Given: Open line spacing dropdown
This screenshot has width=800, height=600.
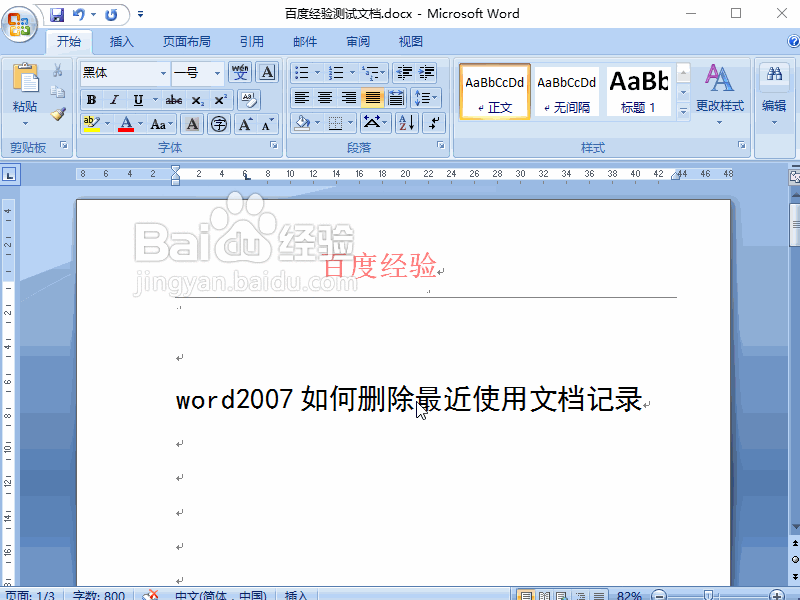Looking at the screenshot, I should pos(426,97).
